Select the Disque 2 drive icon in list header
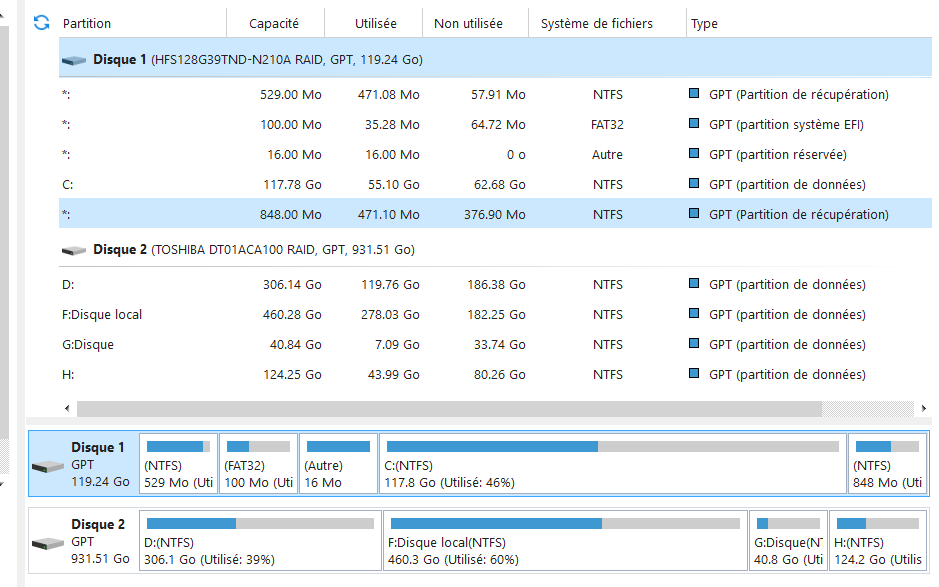Image resolution: width=939 pixels, height=587 pixels. point(74,250)
